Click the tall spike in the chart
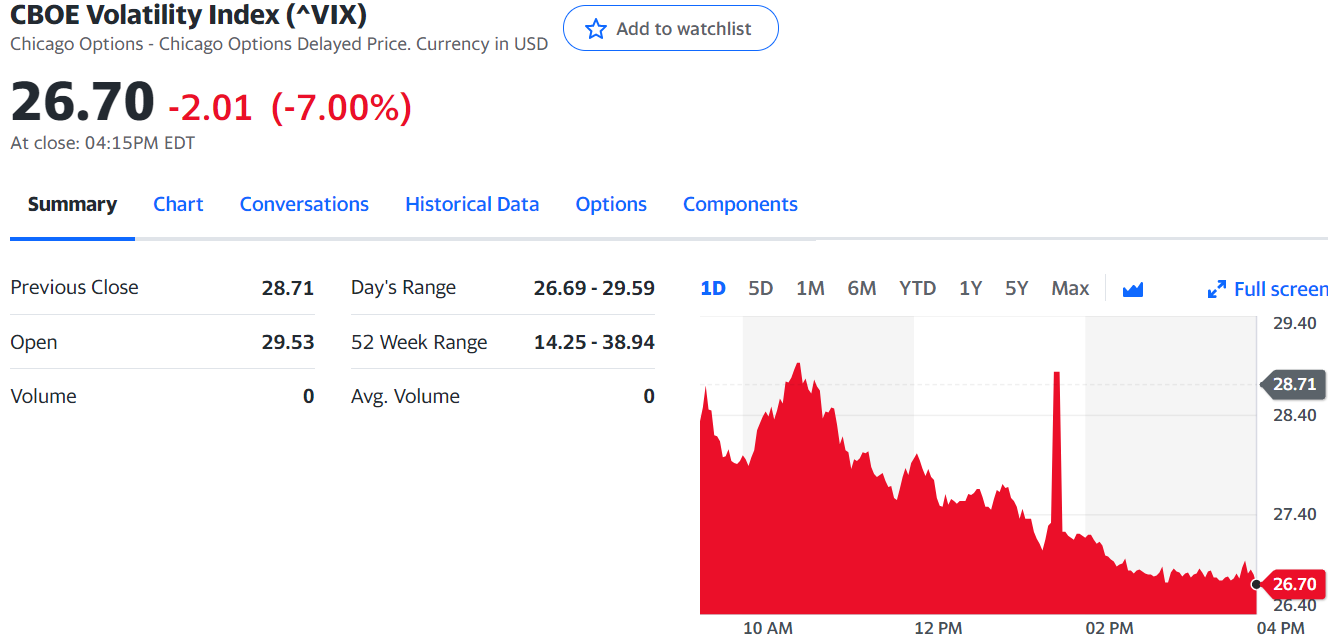1328x640 pixels. 1056,450
